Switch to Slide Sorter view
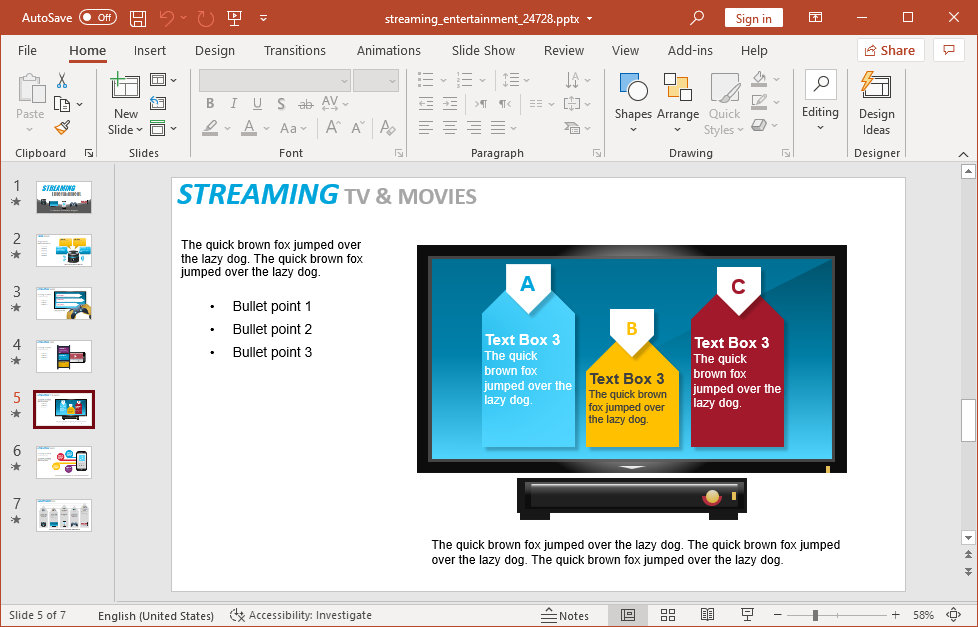This screenshot has height=627, width=978. pos(668,615)
